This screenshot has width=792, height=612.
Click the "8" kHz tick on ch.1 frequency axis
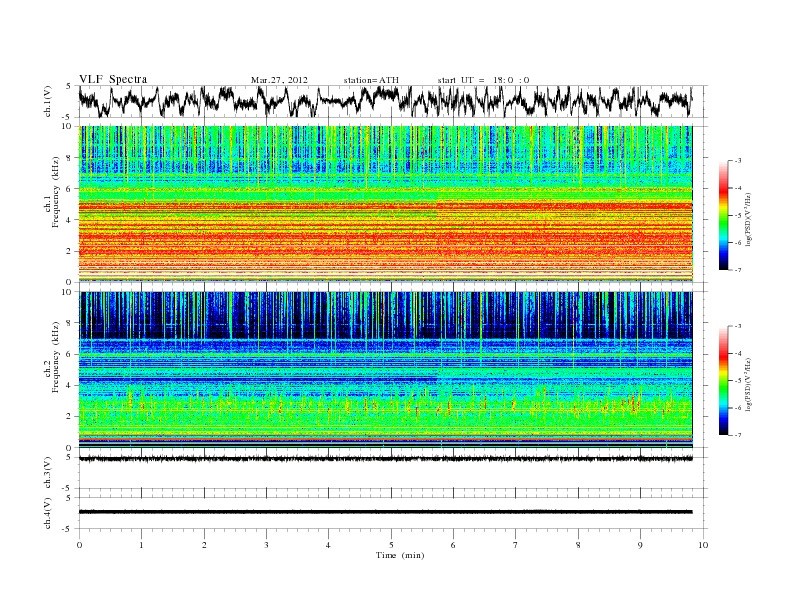pyautogui.click(x=69, y=158)
